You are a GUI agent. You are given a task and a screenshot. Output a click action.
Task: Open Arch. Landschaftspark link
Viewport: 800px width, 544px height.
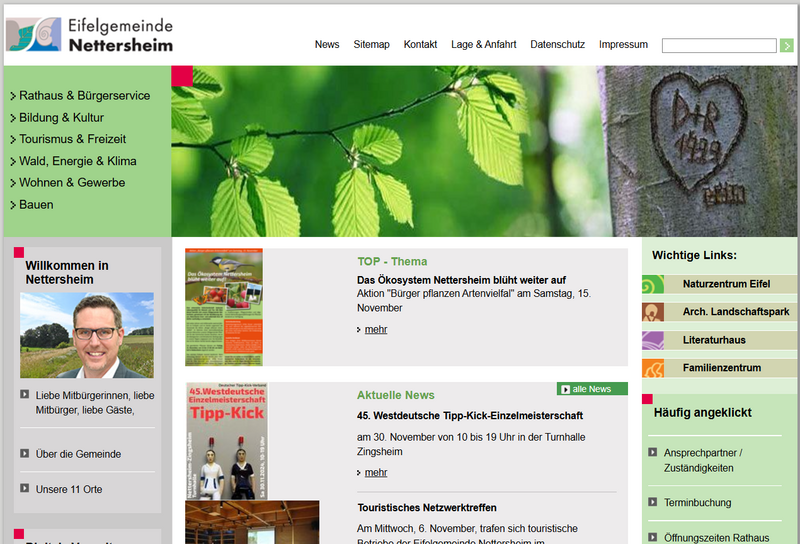point(736,311)
